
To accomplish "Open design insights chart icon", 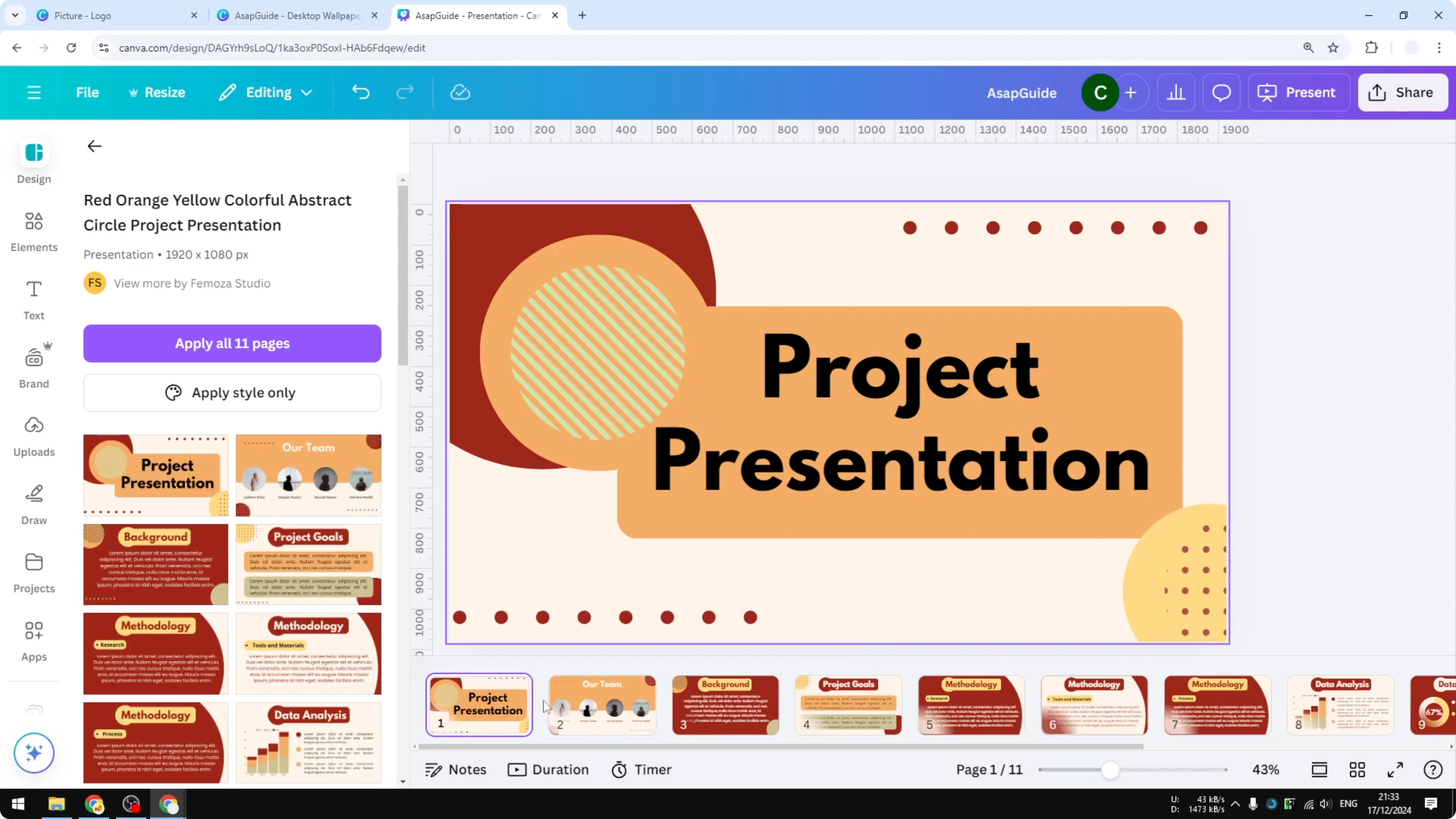I will [x=1176, y=92].
